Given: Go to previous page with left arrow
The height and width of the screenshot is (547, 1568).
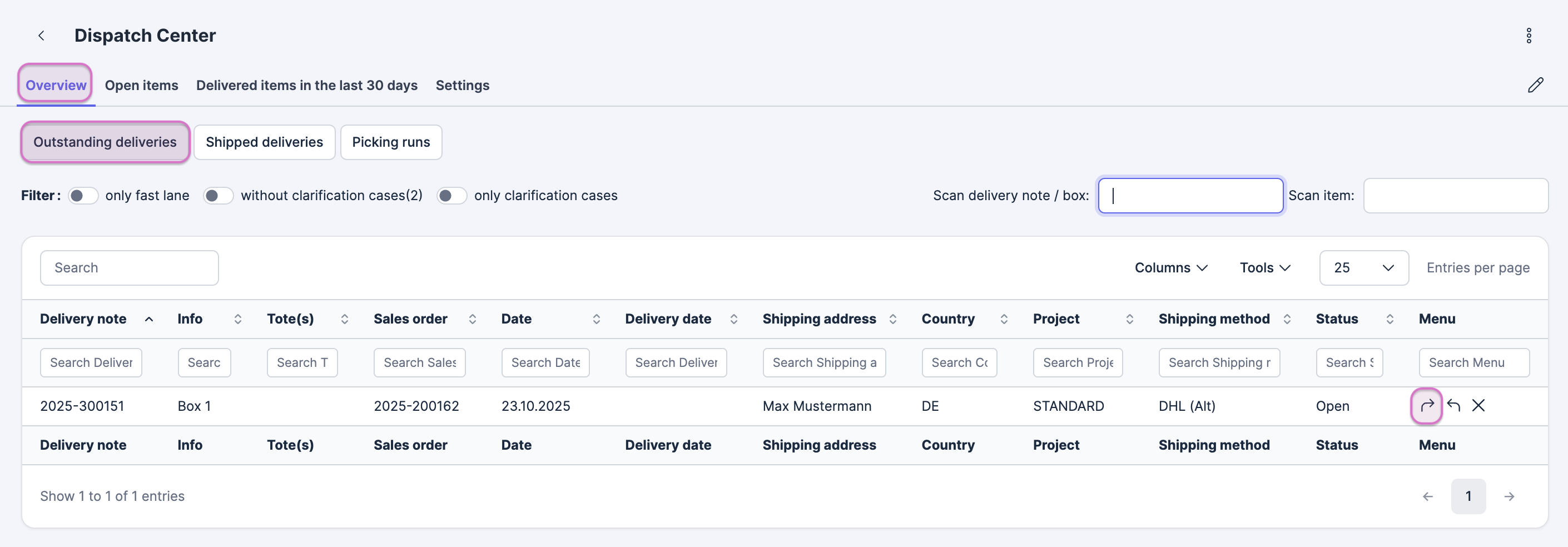Looking at the screenshot, I should [x=1427, y=496].
